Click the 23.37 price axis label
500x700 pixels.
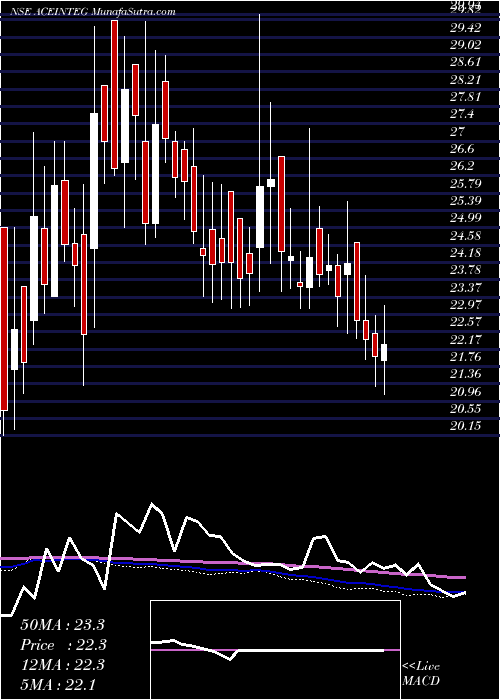coord(465,287)
